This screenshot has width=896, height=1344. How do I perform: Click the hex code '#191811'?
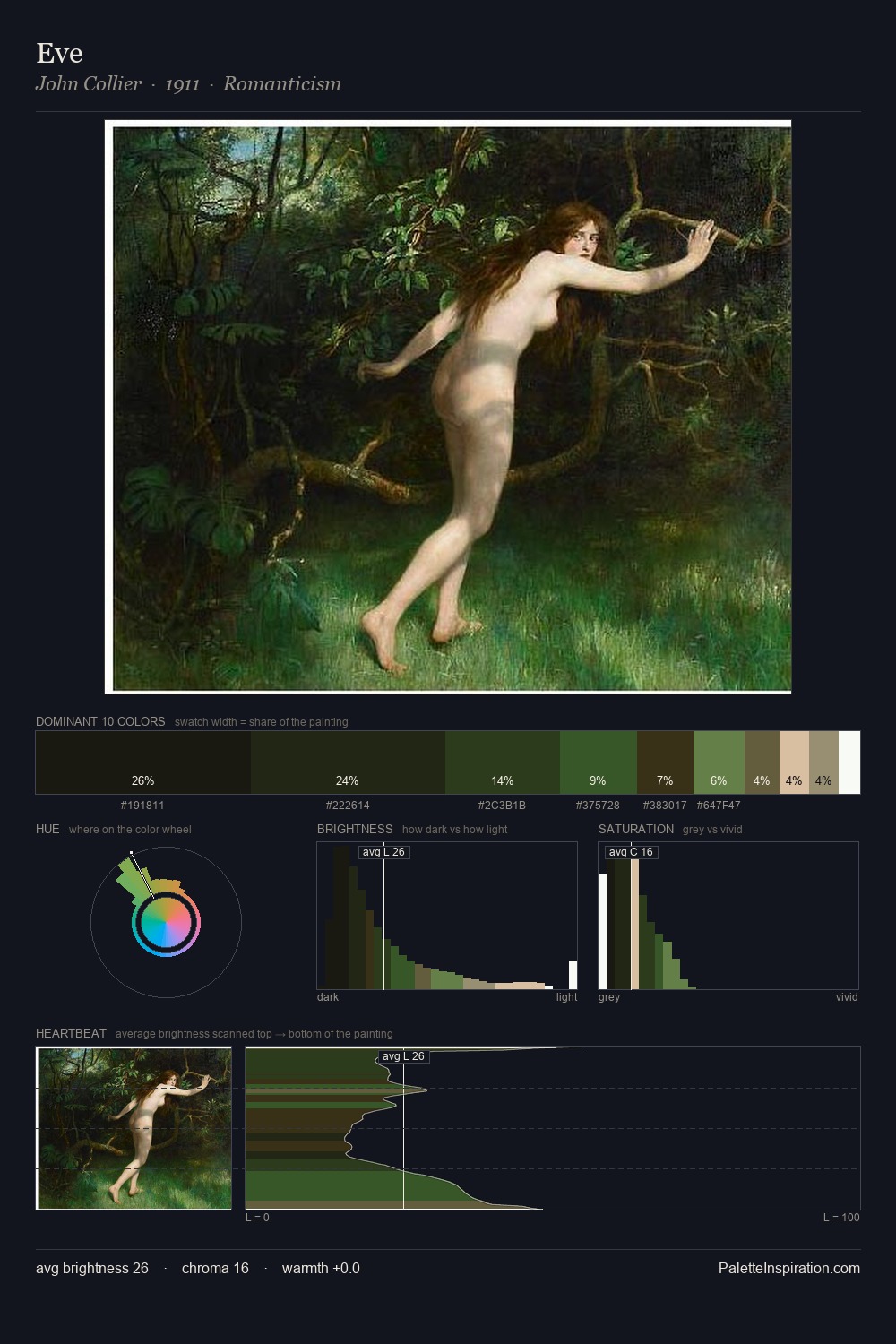(x=142, y=806)
